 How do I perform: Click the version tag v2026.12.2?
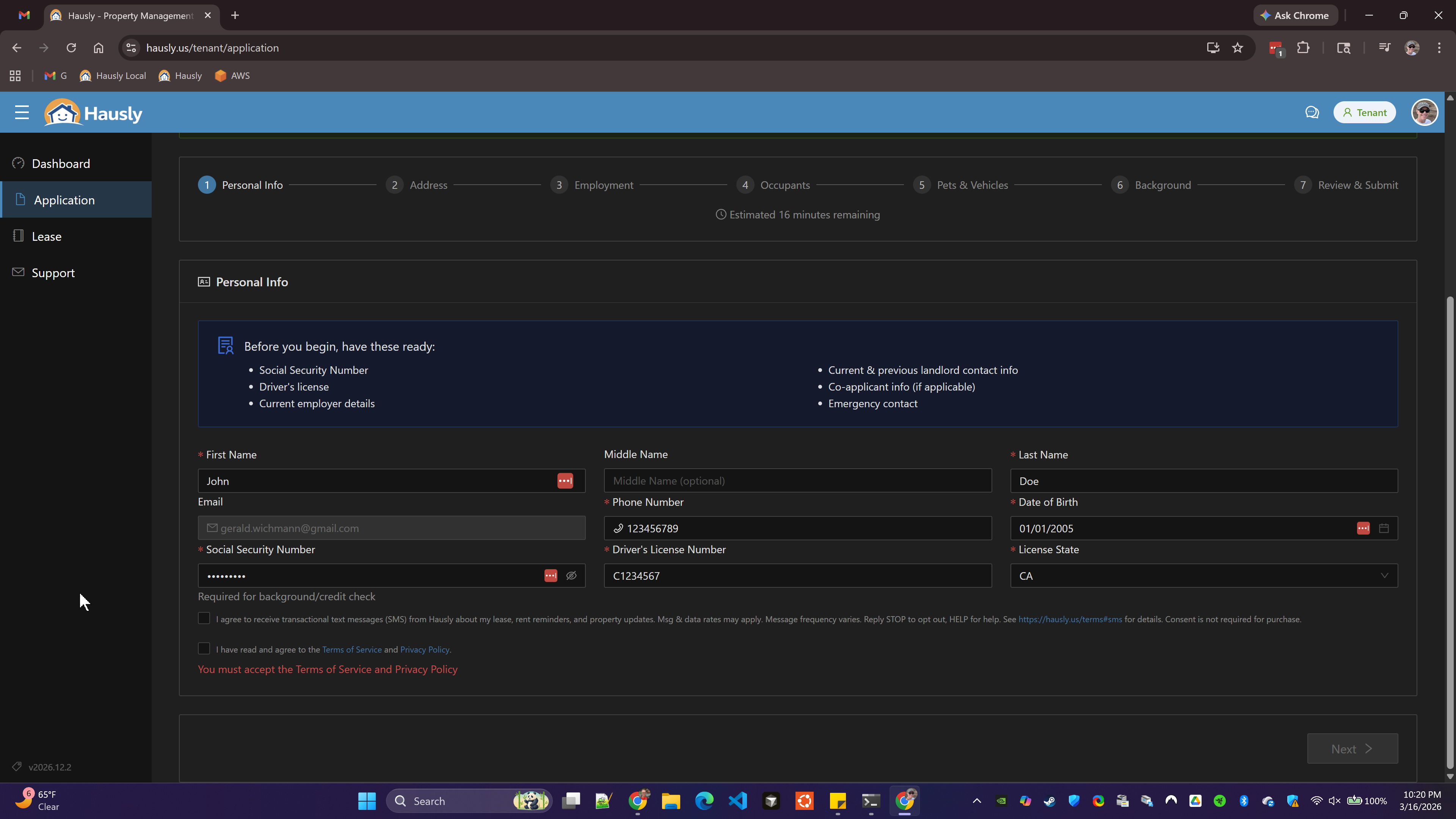tap(42, 767)
